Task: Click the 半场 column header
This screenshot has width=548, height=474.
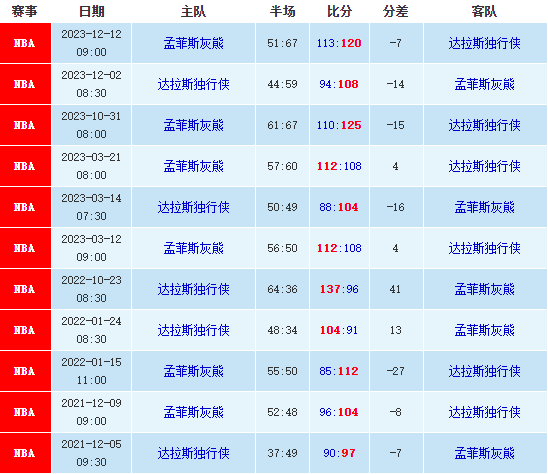Action: point(282,12)
